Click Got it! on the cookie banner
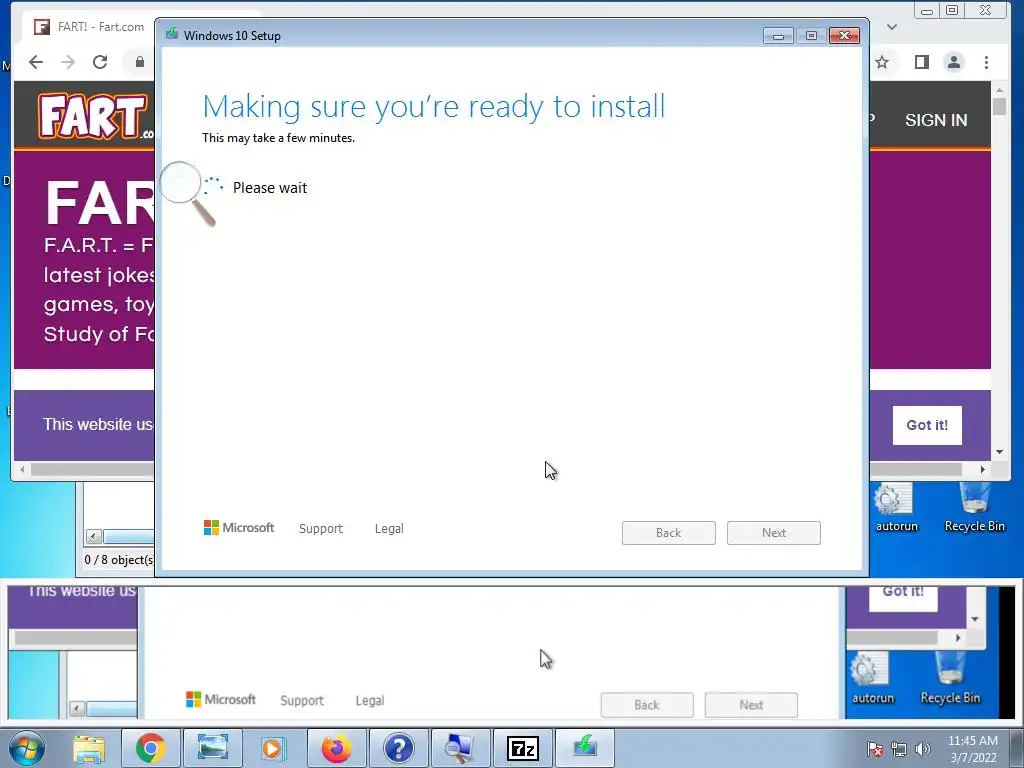This screenshot has height=768, width=1024. (x=927, y=425)
